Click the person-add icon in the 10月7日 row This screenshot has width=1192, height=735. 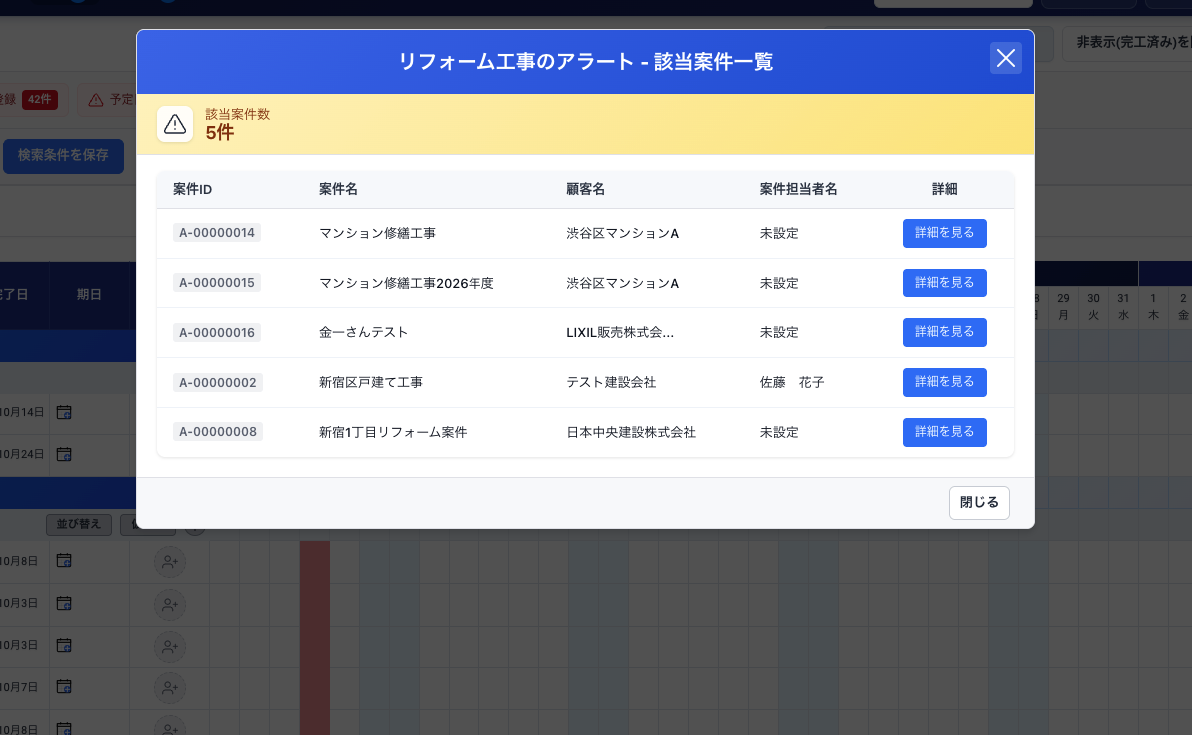170,687
